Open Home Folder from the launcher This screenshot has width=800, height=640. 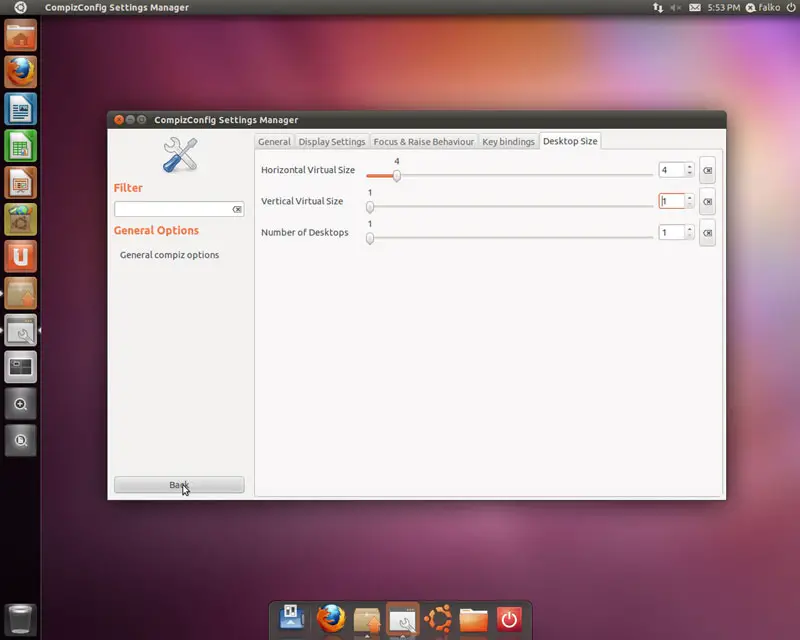pyautogui.click(x=20, y=35)
